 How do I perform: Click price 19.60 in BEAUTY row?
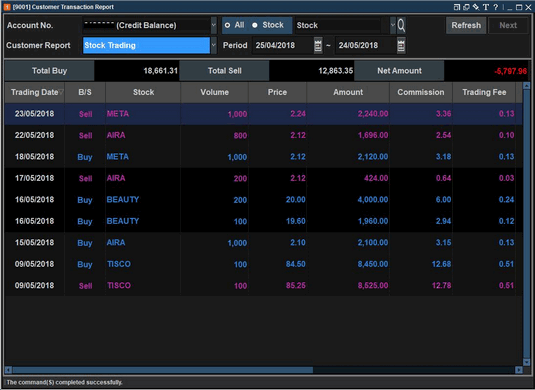pos(295,221)
